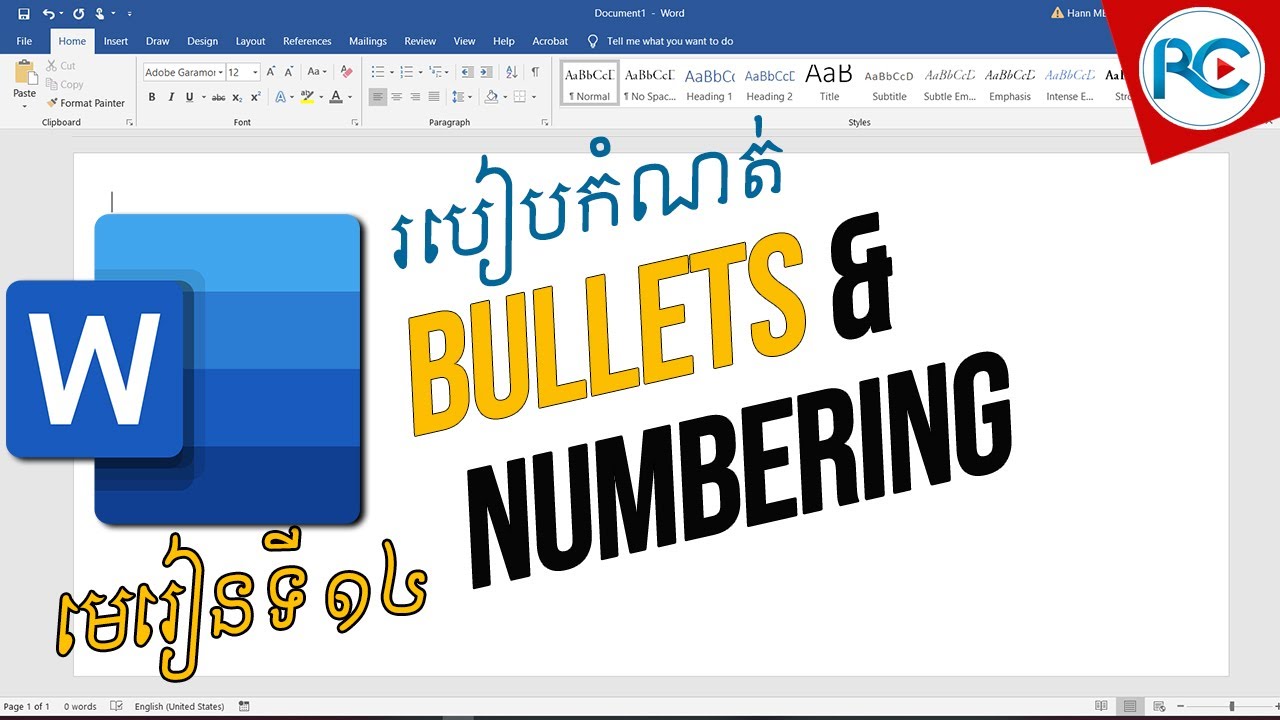This screenshot has width=1280, height=720.
Task: Open the Acrobat tab
Action: point(550,41)
